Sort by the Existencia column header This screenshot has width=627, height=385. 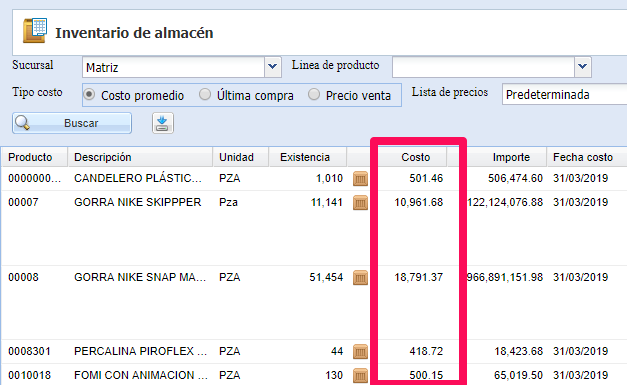click(x=308, y=157)
